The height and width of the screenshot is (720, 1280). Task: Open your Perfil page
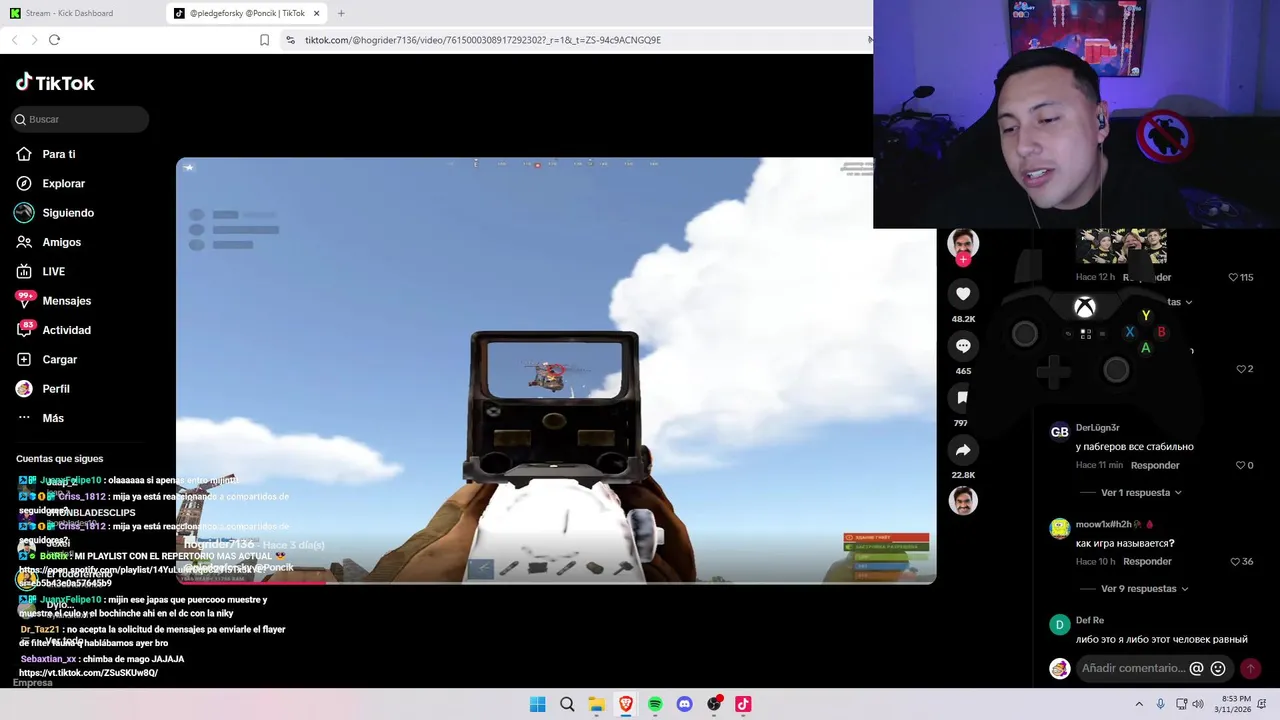42,388
